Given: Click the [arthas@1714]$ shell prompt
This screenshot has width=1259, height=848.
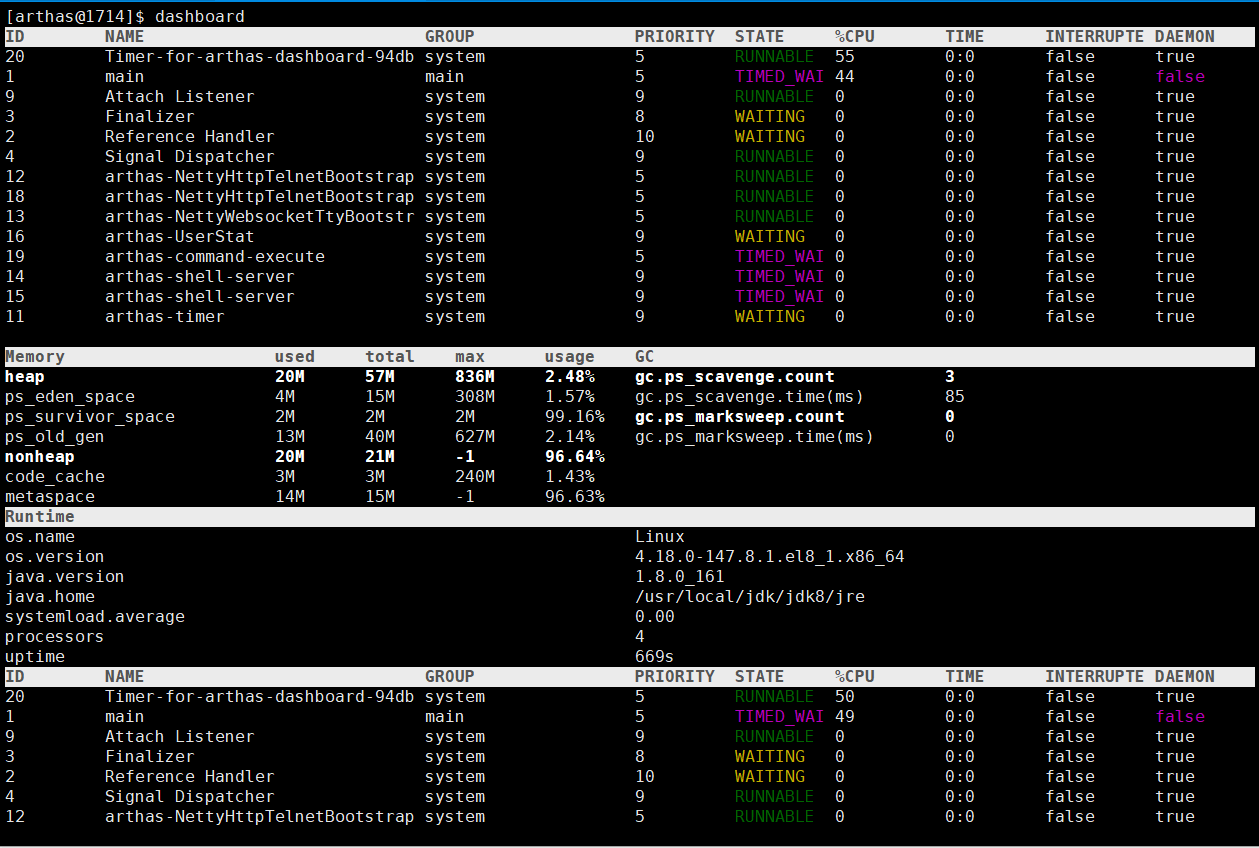Looking at the screenshot, I should (75, 16).
